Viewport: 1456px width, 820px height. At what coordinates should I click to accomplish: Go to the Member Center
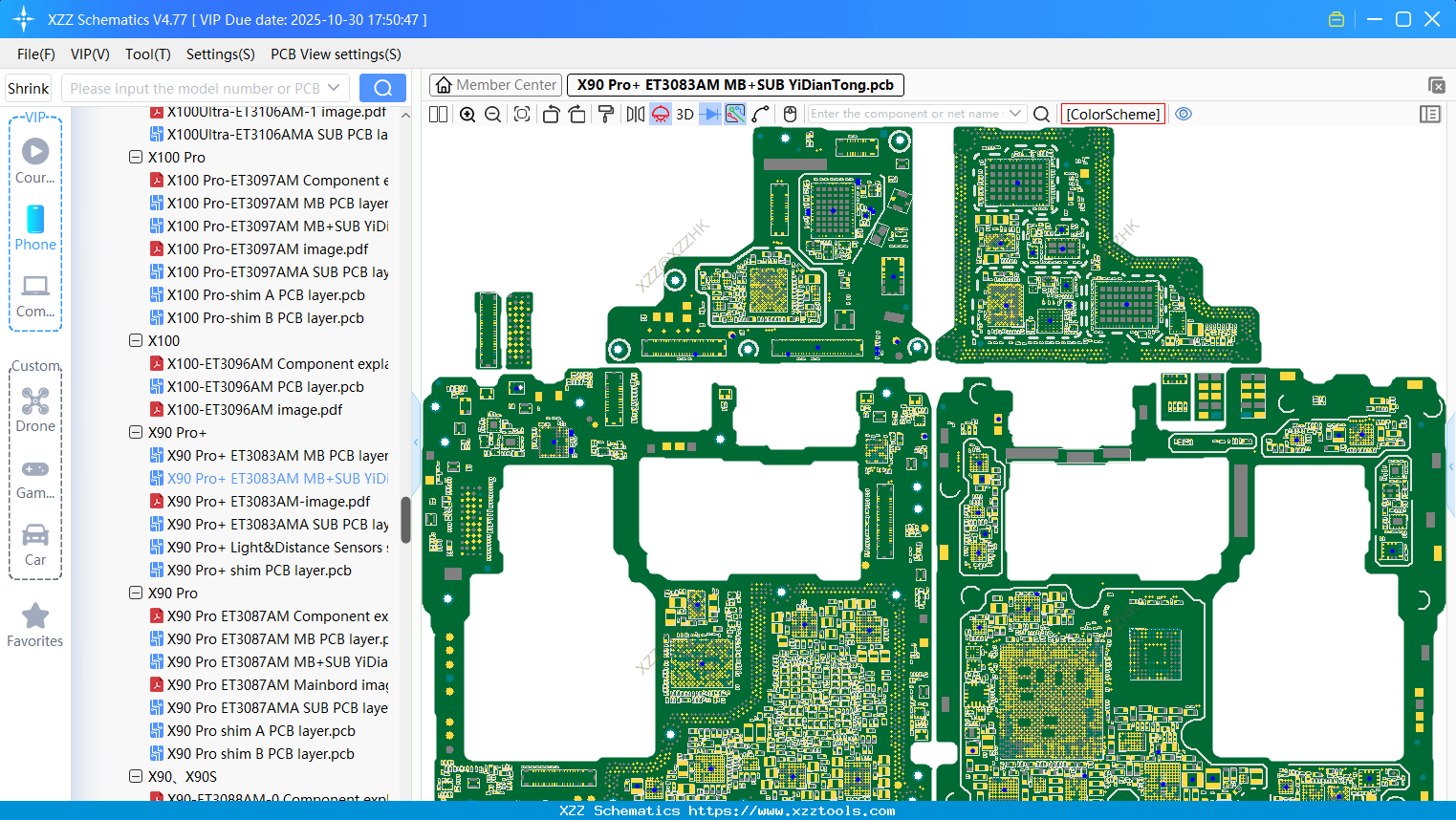pyautogui.click(x=496, y=85)
